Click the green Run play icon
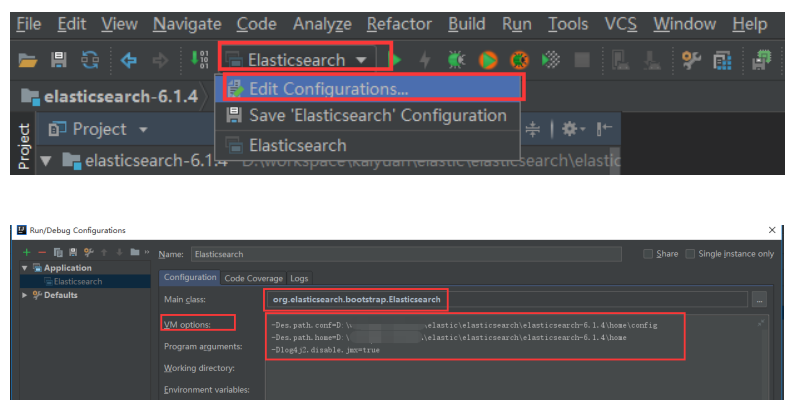Screen dimensions: 785x404 396,60
